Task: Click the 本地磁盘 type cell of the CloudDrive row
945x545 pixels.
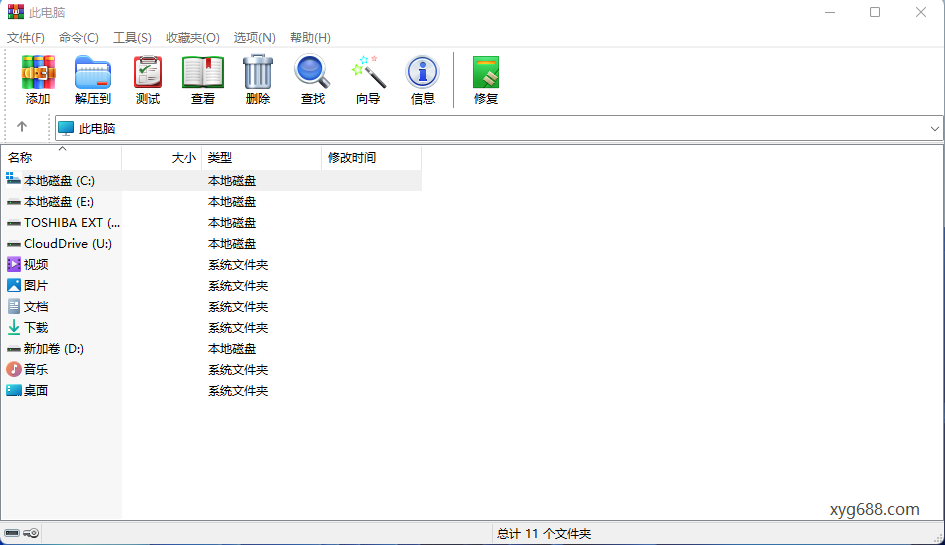Action: 232,244
